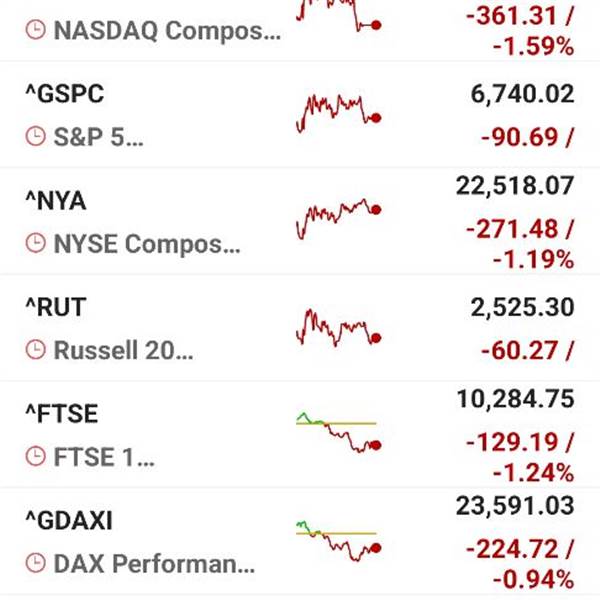Select the ^NYA ticker symbol
The image size is (600, 600).
click(x=56, y=201)
